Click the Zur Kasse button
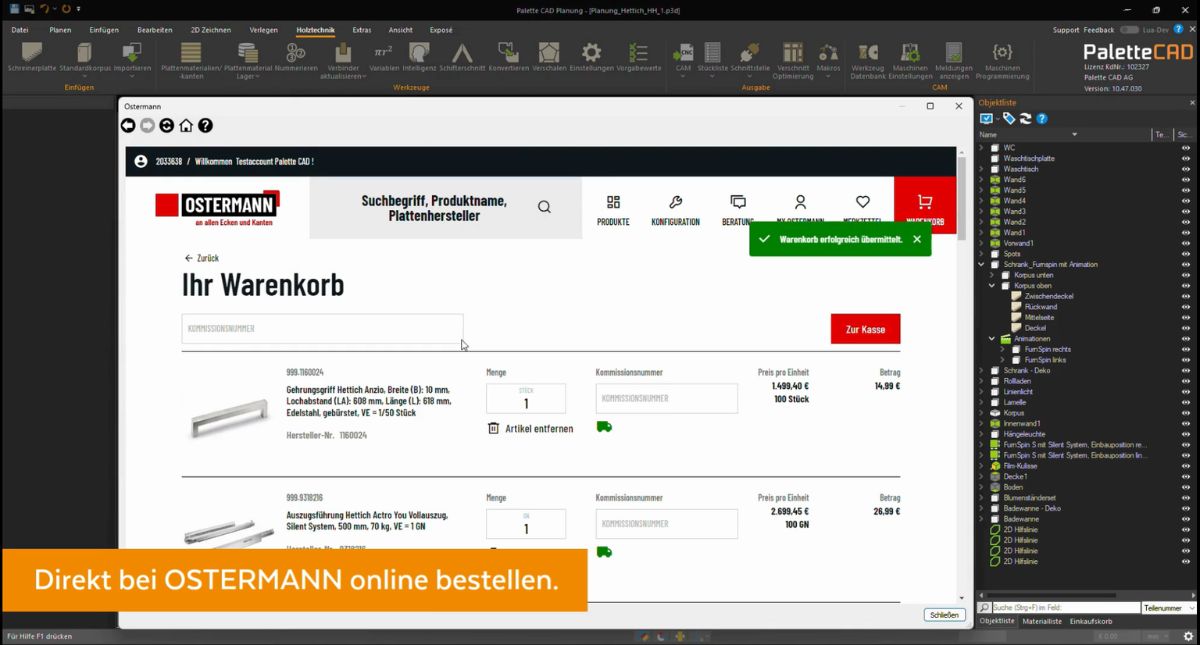This screenshot has height=645, width=1200. pos(865,328)
